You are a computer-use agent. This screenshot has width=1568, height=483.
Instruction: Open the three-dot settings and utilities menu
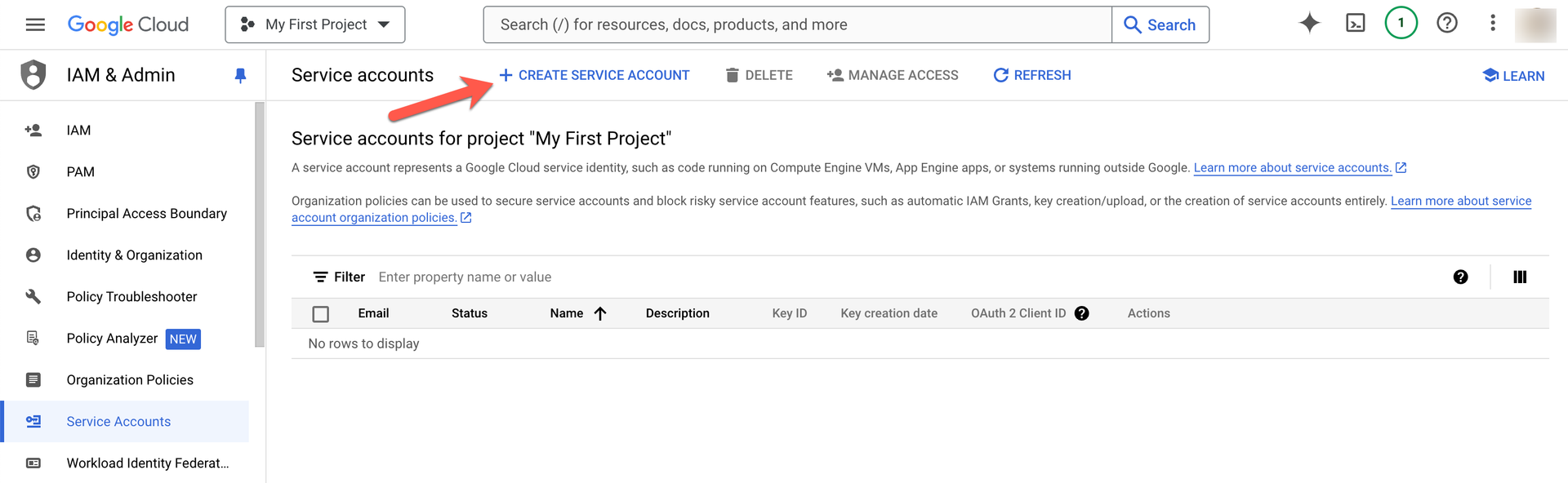click(1492, 24)
